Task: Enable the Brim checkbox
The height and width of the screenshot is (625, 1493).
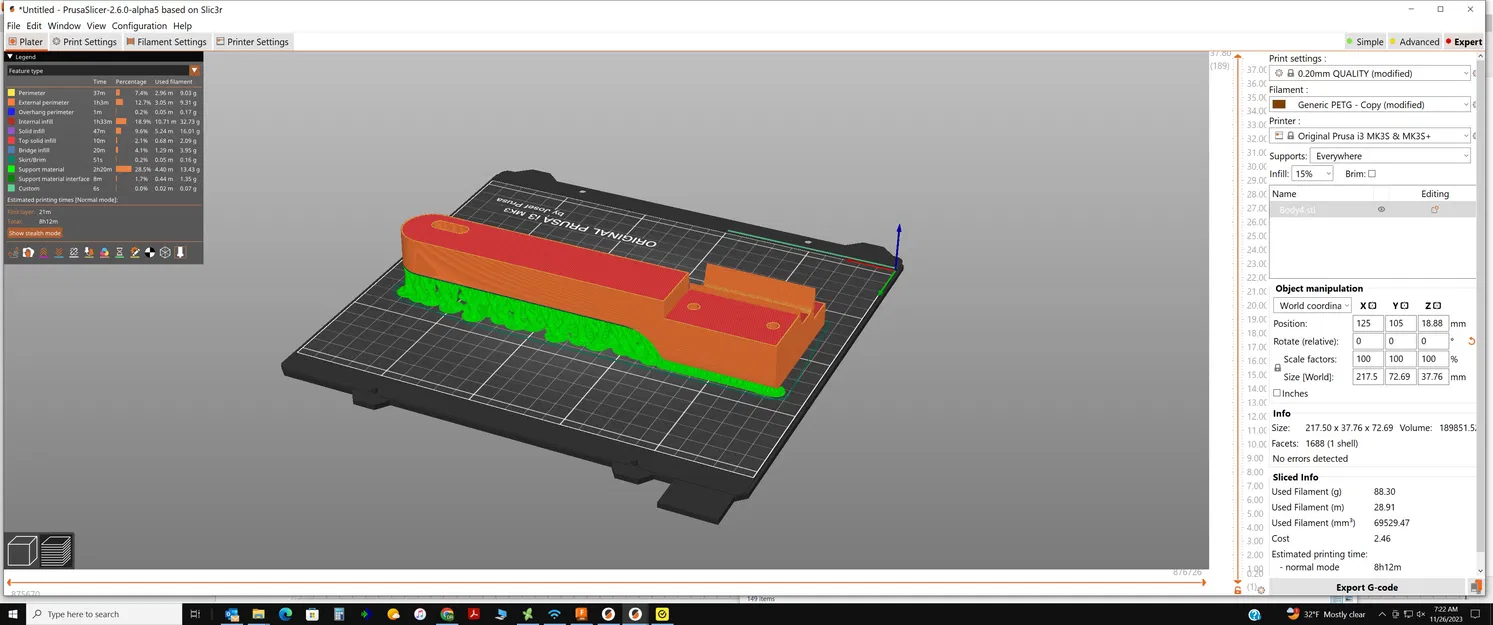Action: point(1372,174)
